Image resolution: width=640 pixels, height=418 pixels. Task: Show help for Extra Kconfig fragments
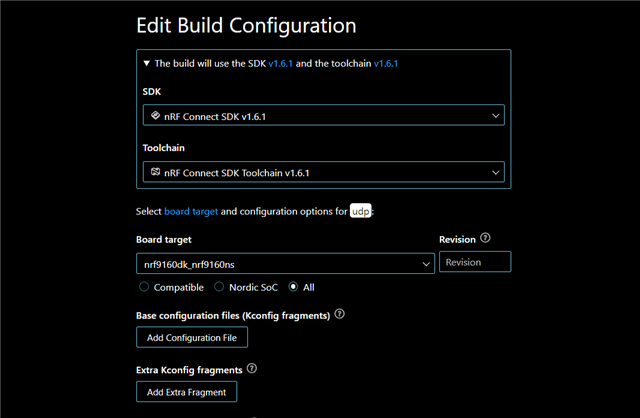click(252, 368)
